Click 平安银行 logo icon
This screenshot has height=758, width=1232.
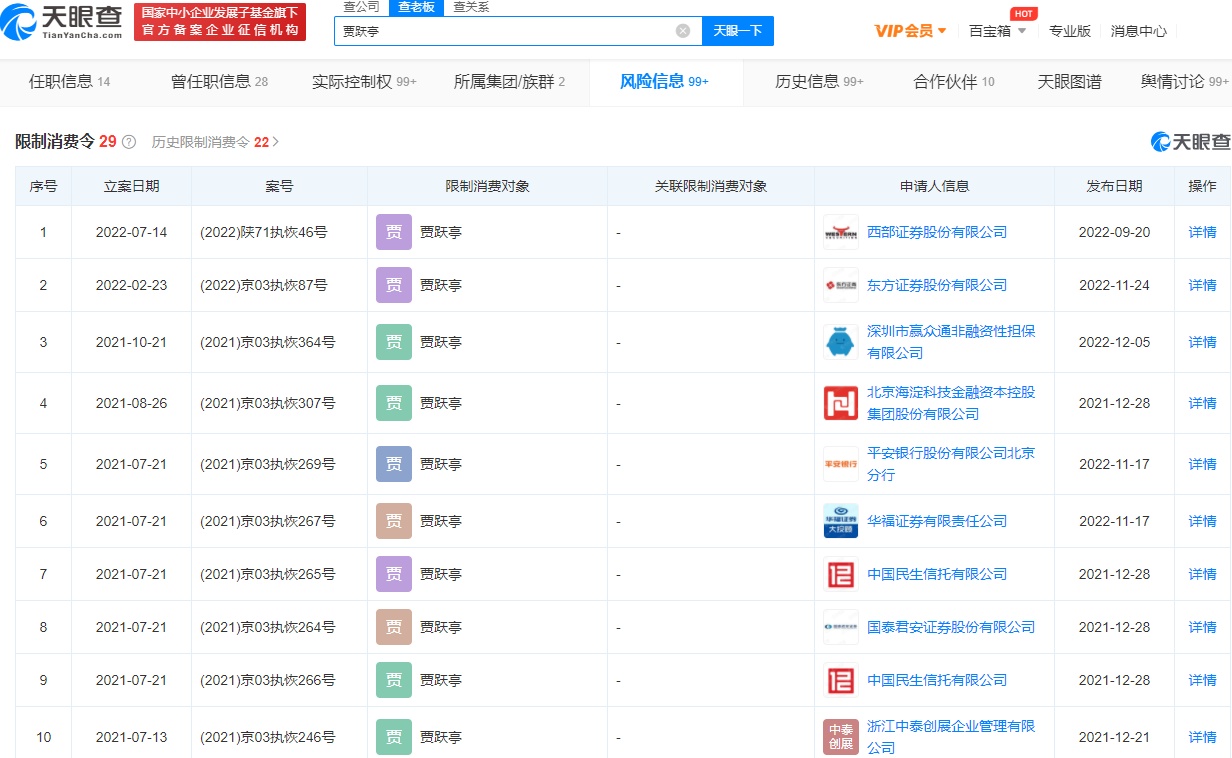coord(840,464)
